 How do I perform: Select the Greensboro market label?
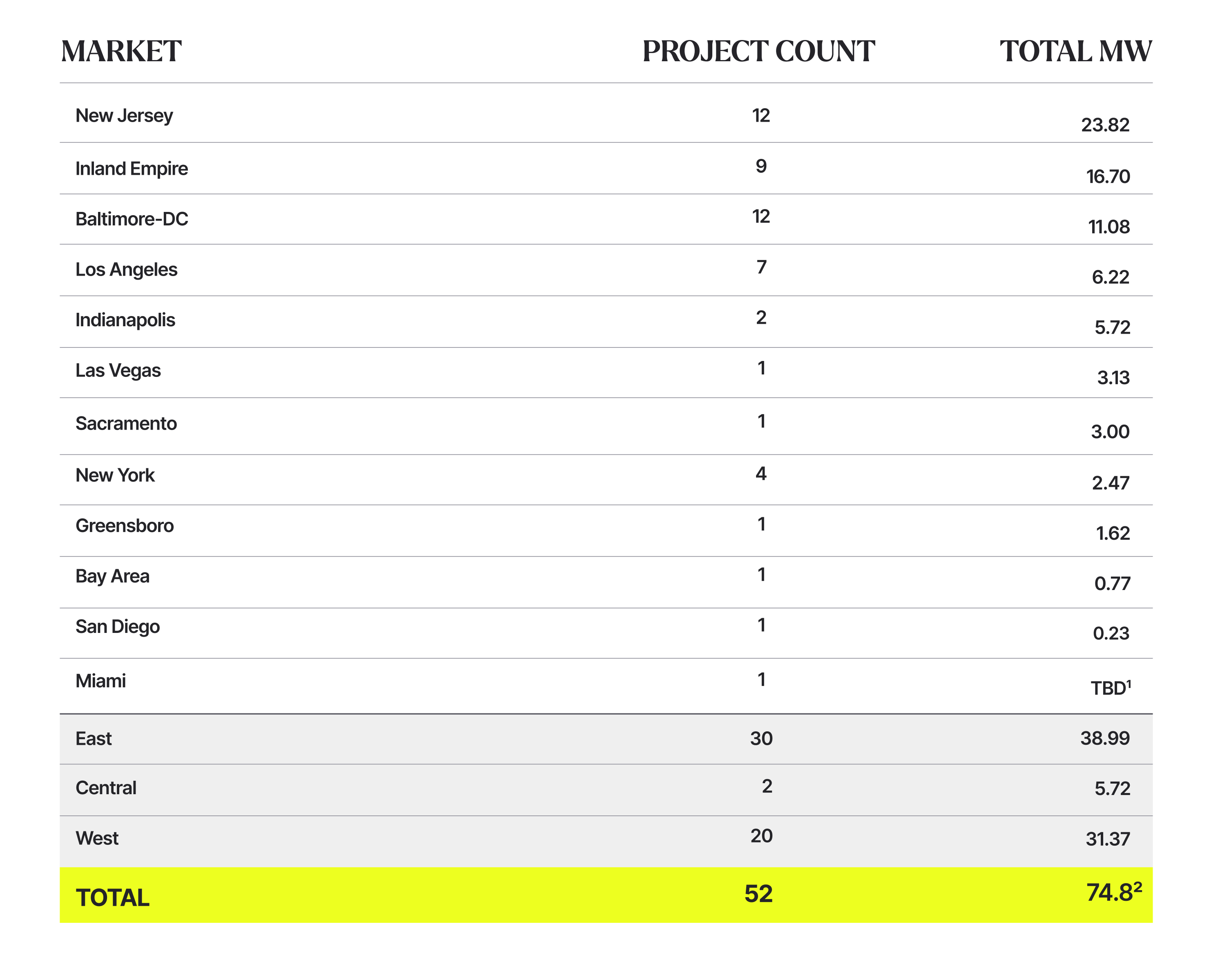coord(124,526)
